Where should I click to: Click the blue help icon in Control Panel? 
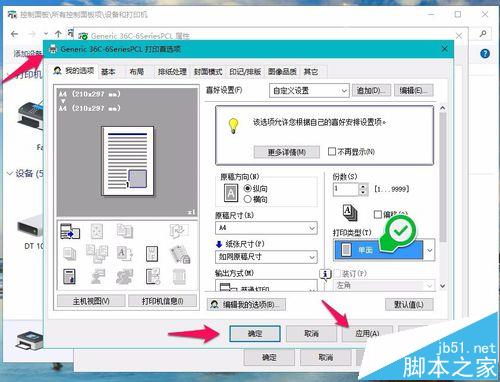point(485,53)
